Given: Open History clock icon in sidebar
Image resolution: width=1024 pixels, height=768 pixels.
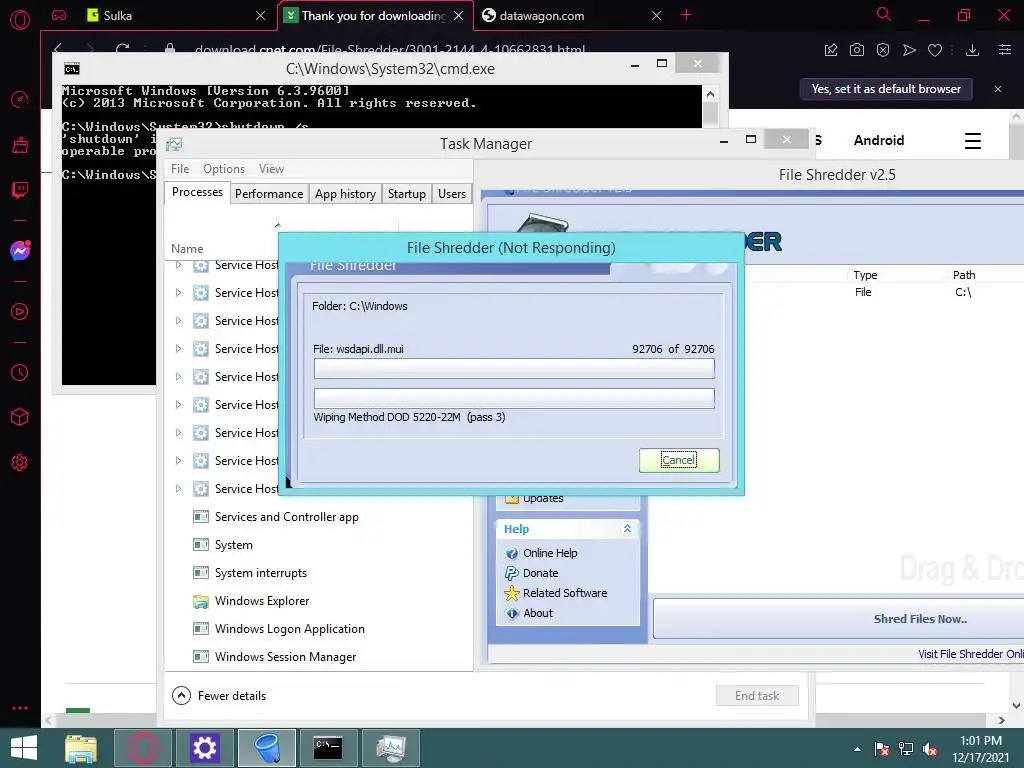Looking at the screenshot, I should coord(20,372).
